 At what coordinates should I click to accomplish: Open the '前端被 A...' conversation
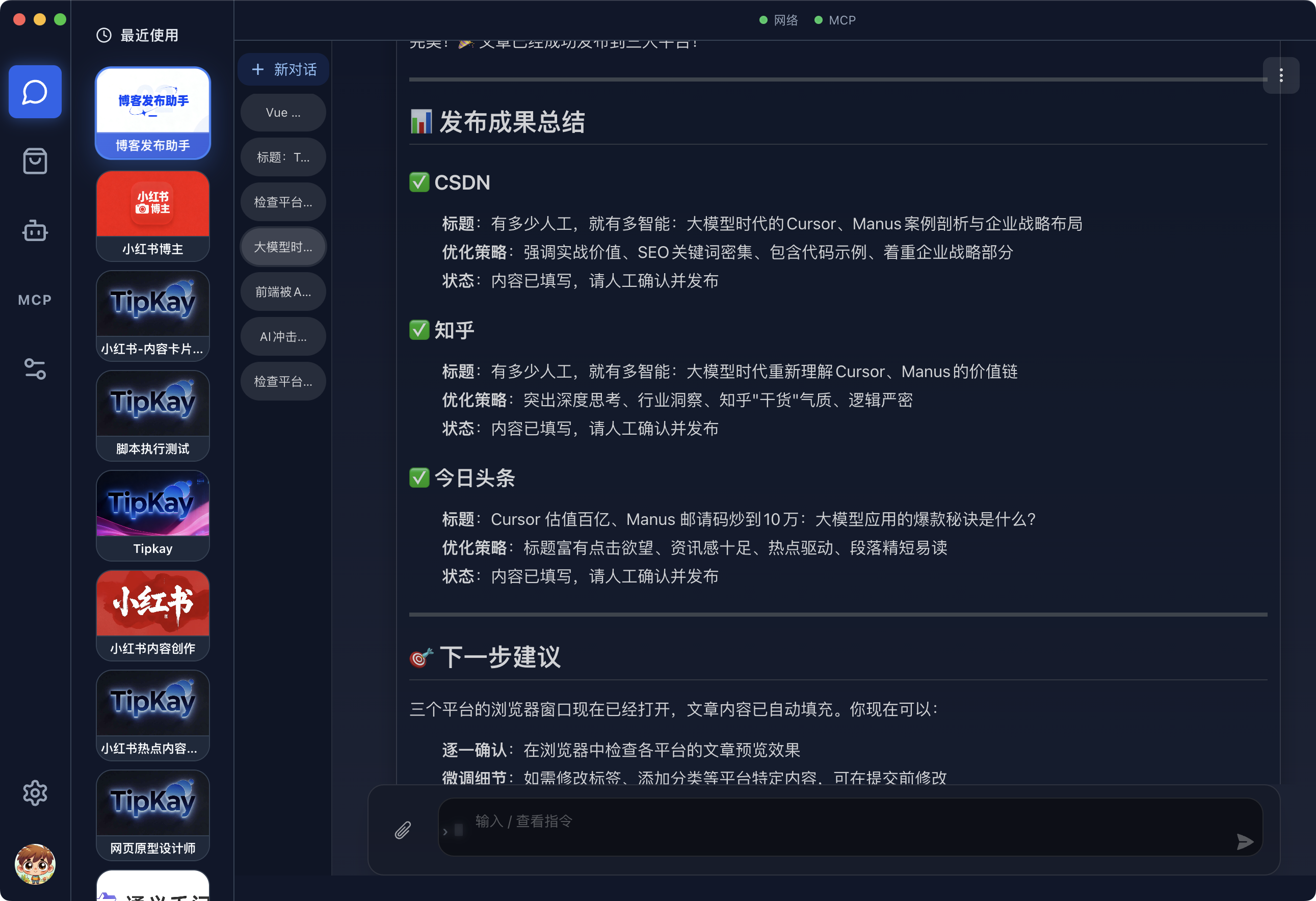pyautogui.click(x=283, y=291)
